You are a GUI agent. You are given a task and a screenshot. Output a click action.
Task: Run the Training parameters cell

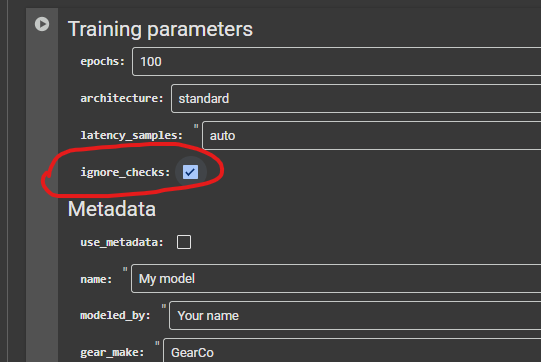click(42, 24)
